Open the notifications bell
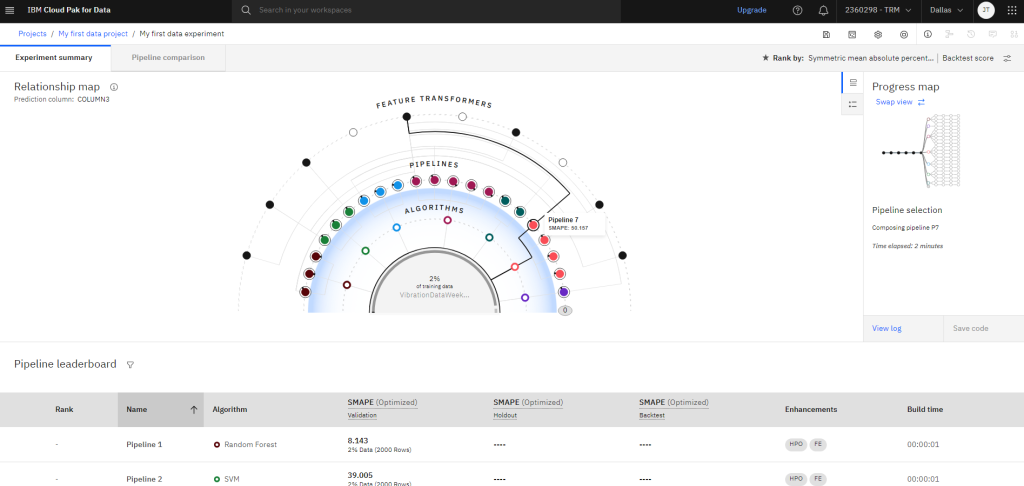1024x486 pixels. (823, 10)
